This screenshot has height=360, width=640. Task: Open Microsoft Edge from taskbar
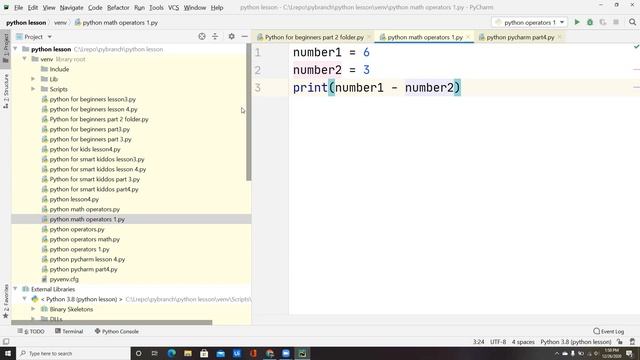coord(171,353)
